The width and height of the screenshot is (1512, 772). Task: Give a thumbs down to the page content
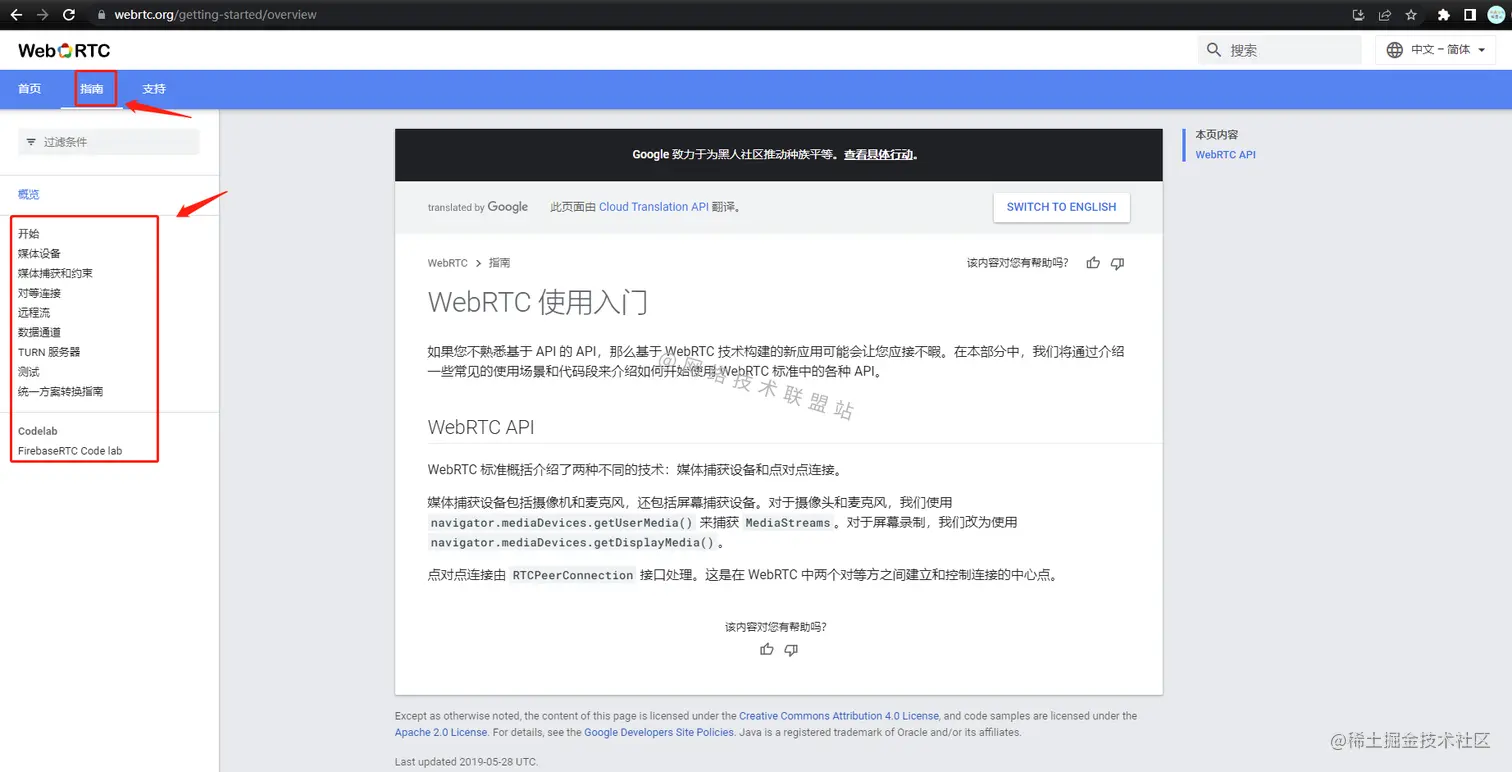click(x=1117, y=263)
